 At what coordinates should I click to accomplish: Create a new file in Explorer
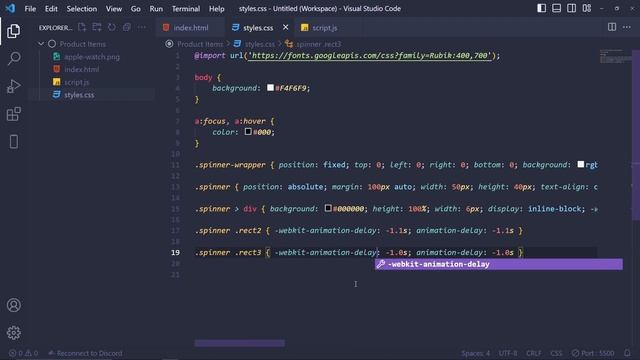tap(82, 27)
